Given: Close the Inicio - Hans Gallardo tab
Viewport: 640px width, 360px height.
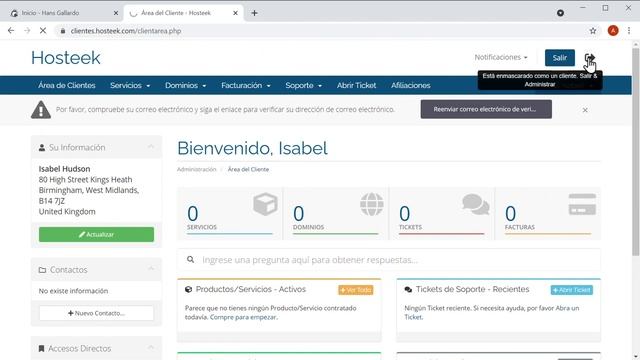Looking at the screenshot, I should [116, 13].
